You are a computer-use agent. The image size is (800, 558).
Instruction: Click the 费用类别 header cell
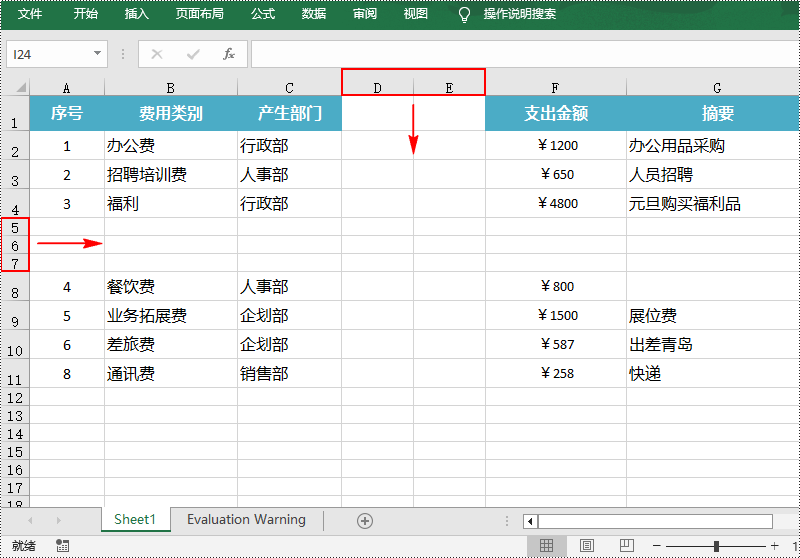(x=171, y=113)
